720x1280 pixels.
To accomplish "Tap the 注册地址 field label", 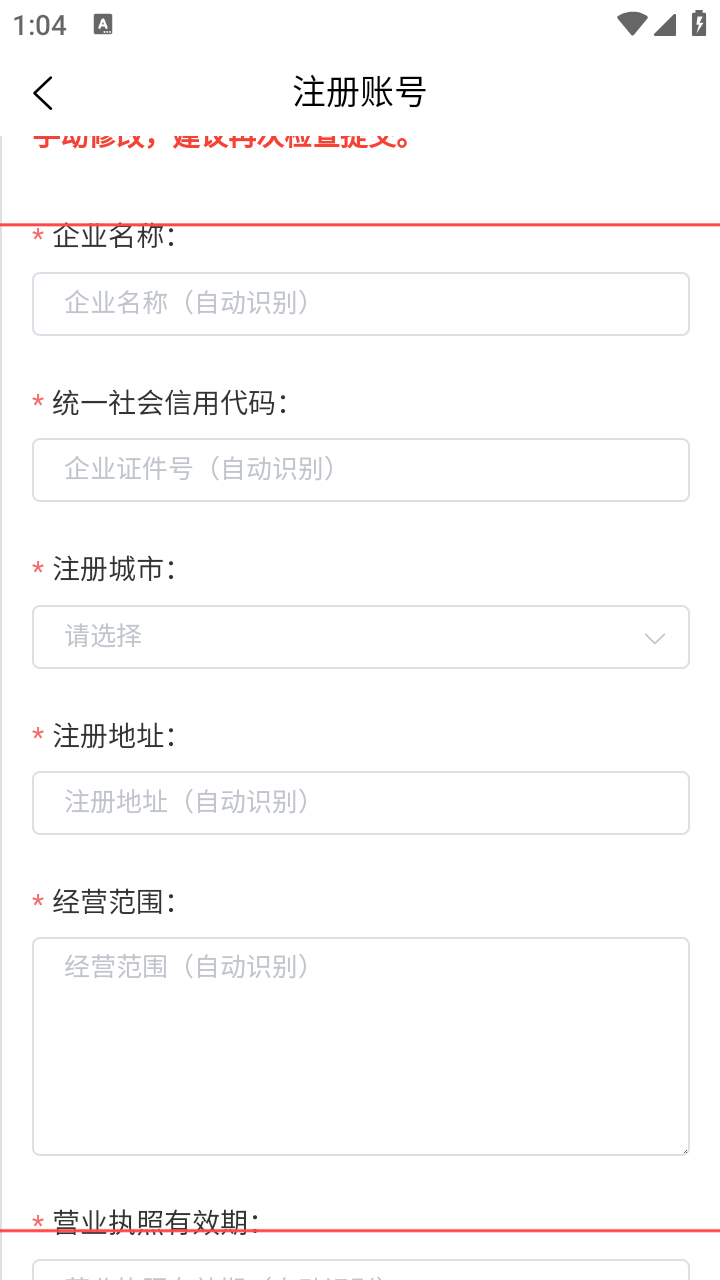I will tap(114, 736).
